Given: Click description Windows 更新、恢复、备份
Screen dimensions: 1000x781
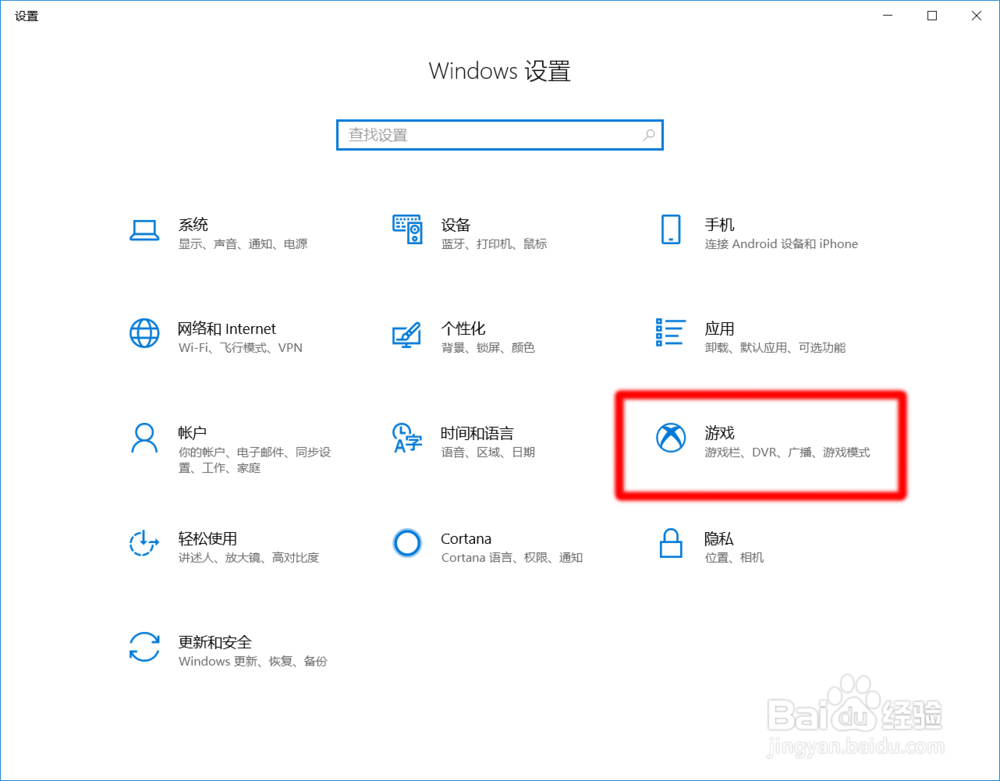Looking at the screenshot, I should (x=253, y=662).
